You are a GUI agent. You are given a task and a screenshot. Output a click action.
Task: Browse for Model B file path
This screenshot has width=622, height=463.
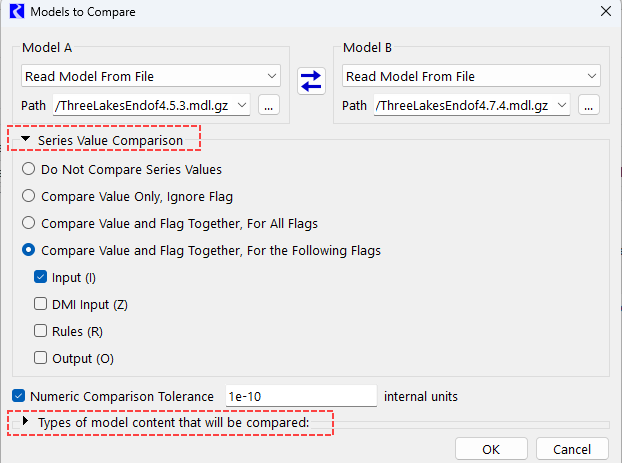[x=589, y=104]
